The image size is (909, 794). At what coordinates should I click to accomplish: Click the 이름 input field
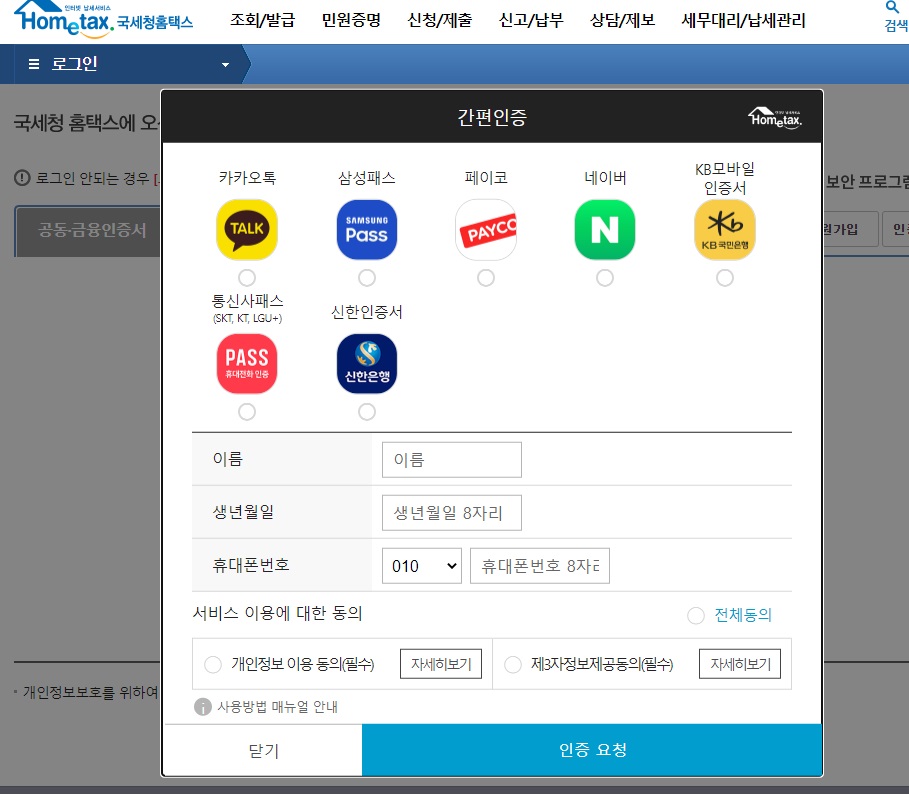452,460
